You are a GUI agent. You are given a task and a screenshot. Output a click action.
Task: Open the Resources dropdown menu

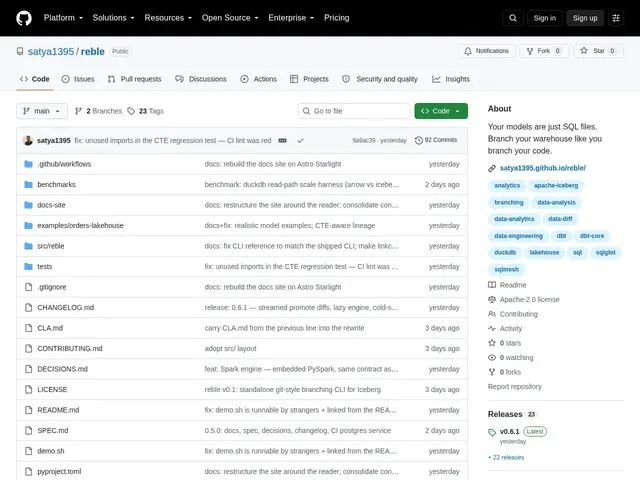click(168, 18)
